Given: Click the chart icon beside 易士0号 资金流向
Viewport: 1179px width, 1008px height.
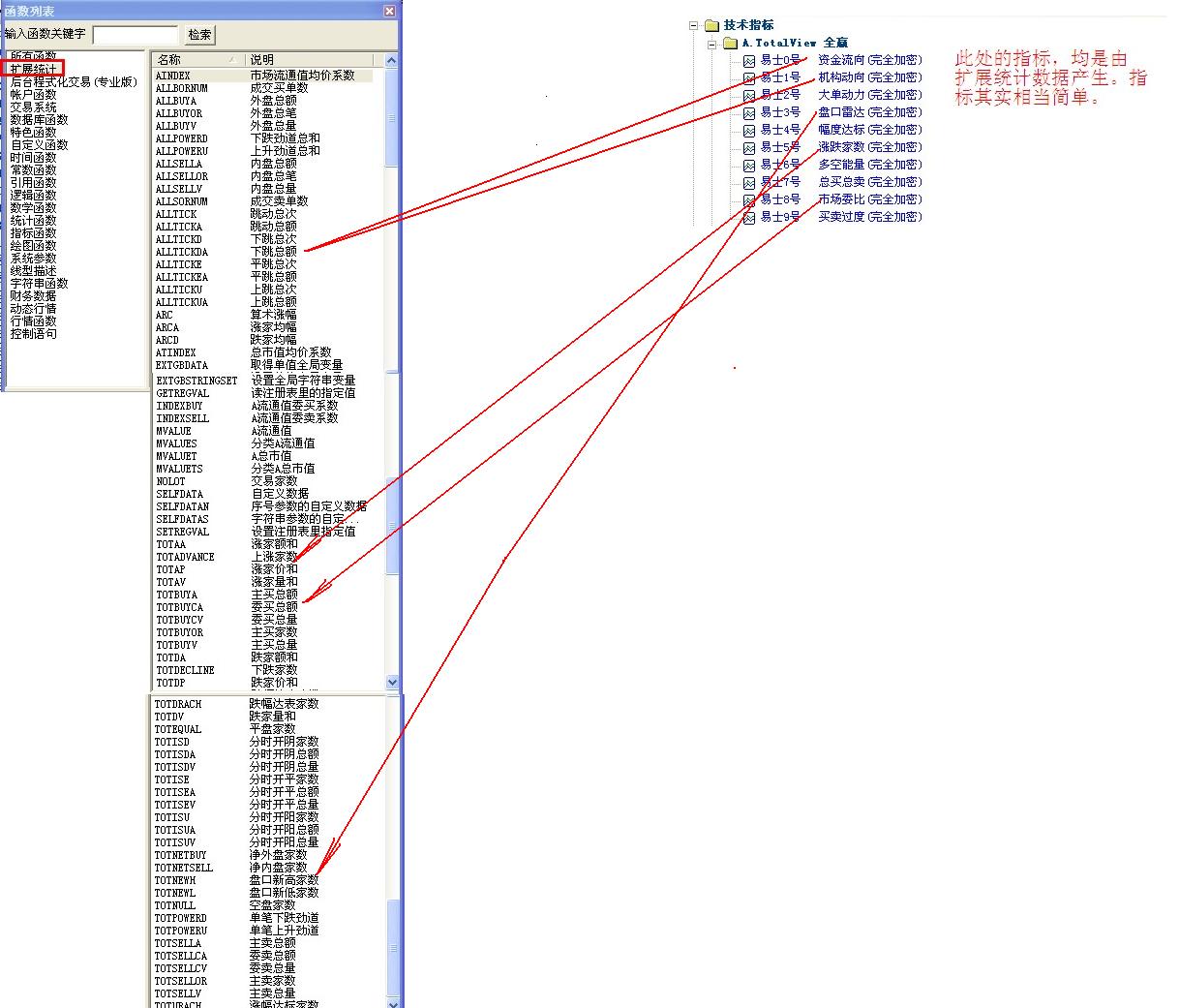Looking at the screenshot, I should tap(749, 61).
